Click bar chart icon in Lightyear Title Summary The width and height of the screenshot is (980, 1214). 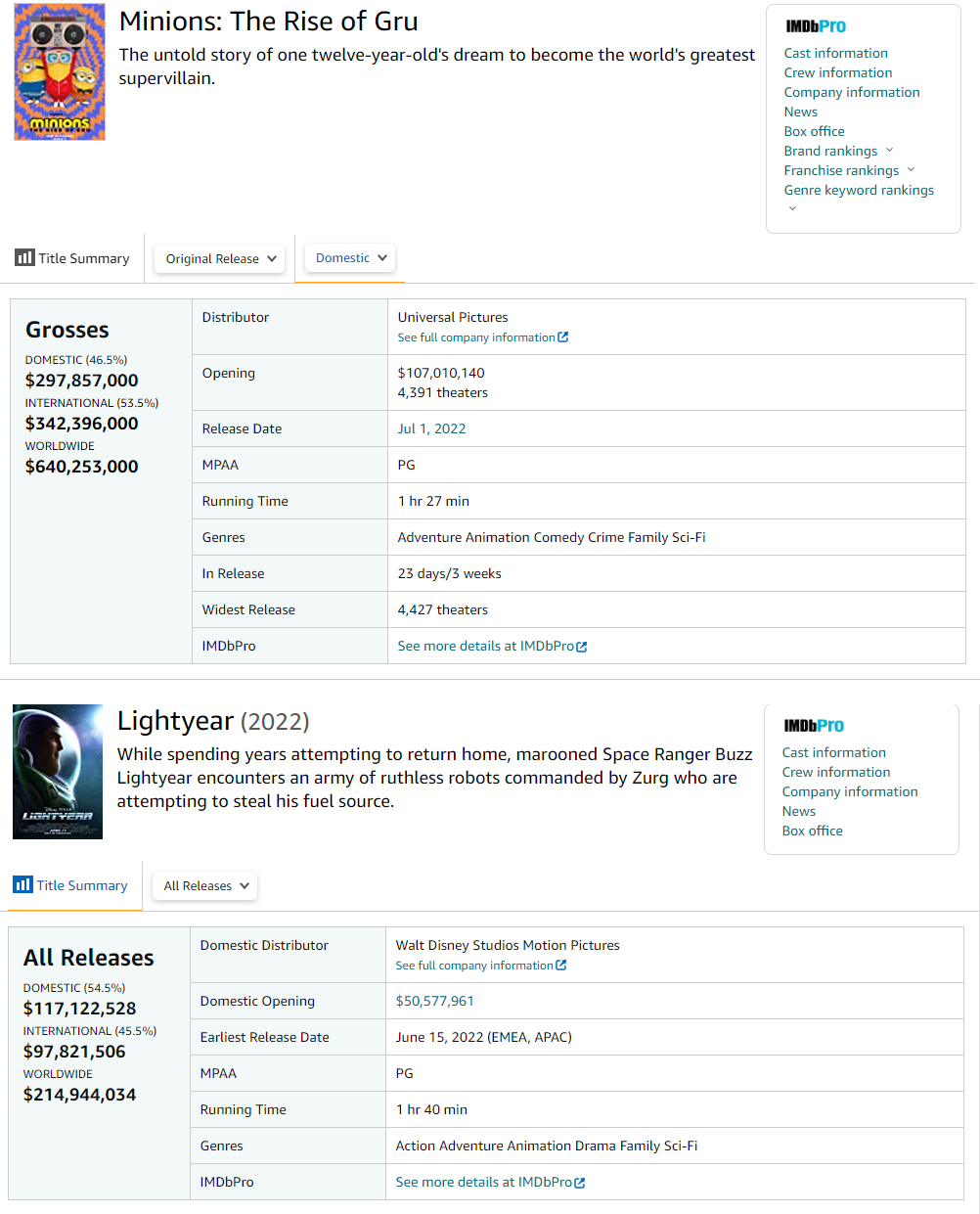point(22,885)
